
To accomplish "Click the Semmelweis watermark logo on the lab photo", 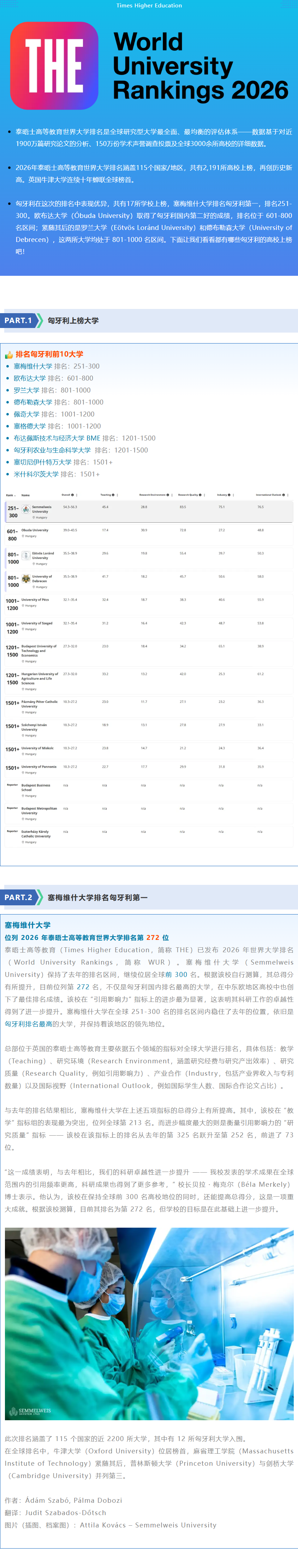I will 30,1411.
